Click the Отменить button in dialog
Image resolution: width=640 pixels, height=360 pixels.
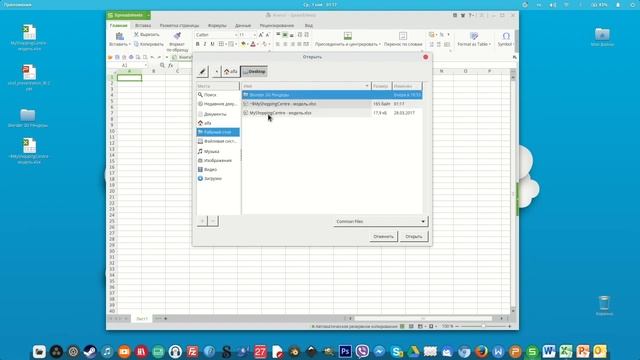click(383, 236)
